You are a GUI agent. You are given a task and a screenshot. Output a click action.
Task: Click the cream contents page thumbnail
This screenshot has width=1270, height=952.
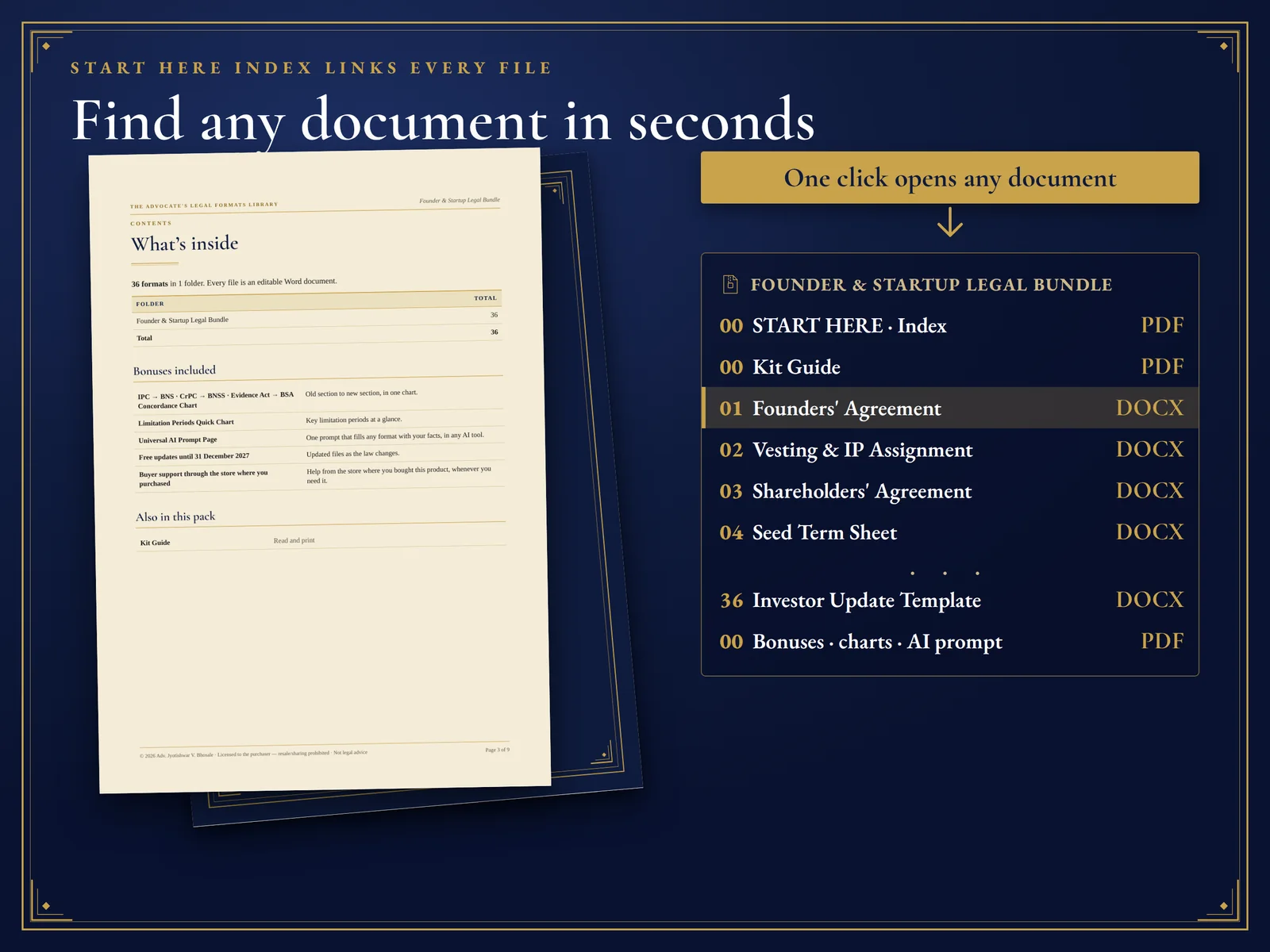321,471
